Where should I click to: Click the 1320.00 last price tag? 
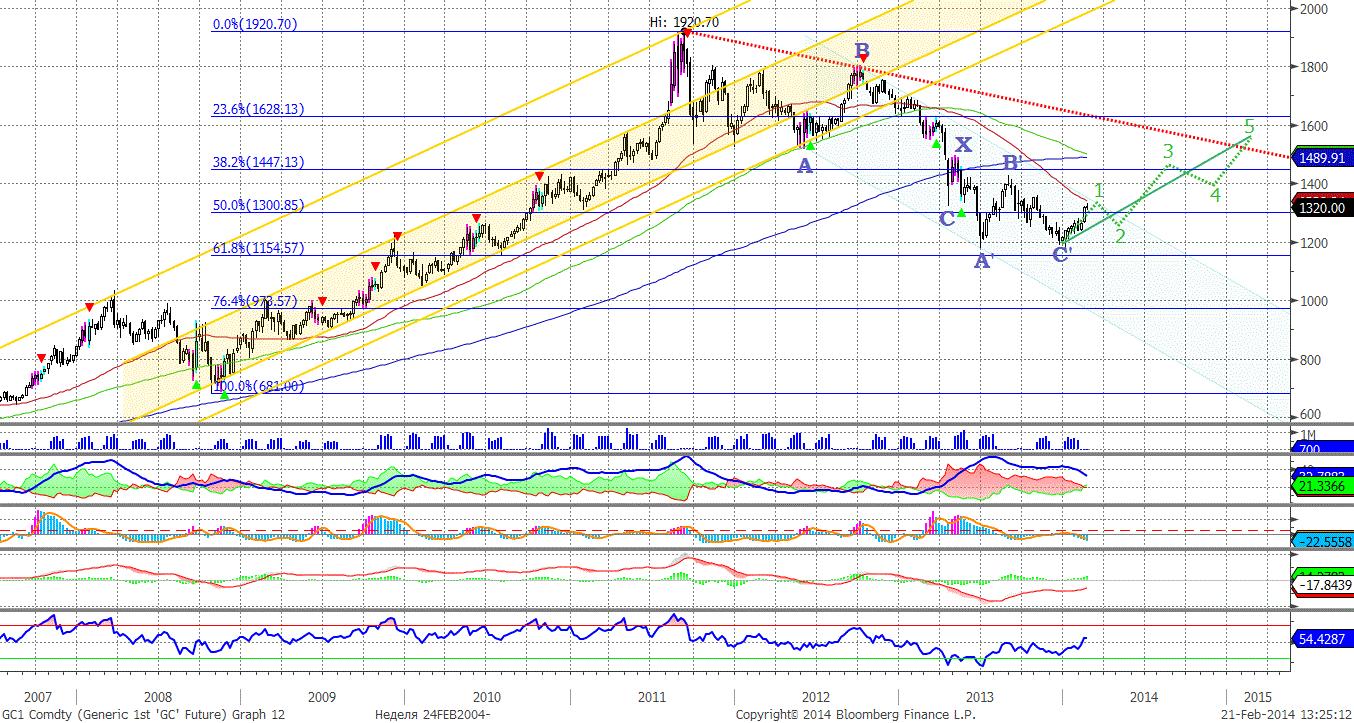point(1322,209)
